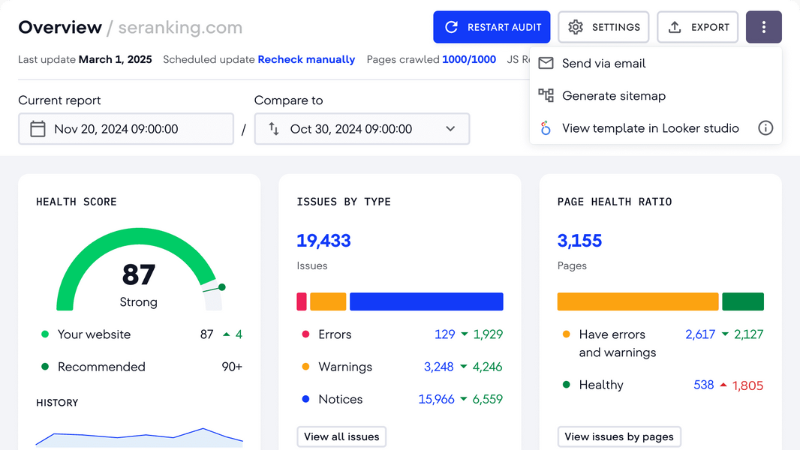This screenshot has height=450, width=800.
Task: Click the Errors change value 1,929
Action: click(488, 334)
